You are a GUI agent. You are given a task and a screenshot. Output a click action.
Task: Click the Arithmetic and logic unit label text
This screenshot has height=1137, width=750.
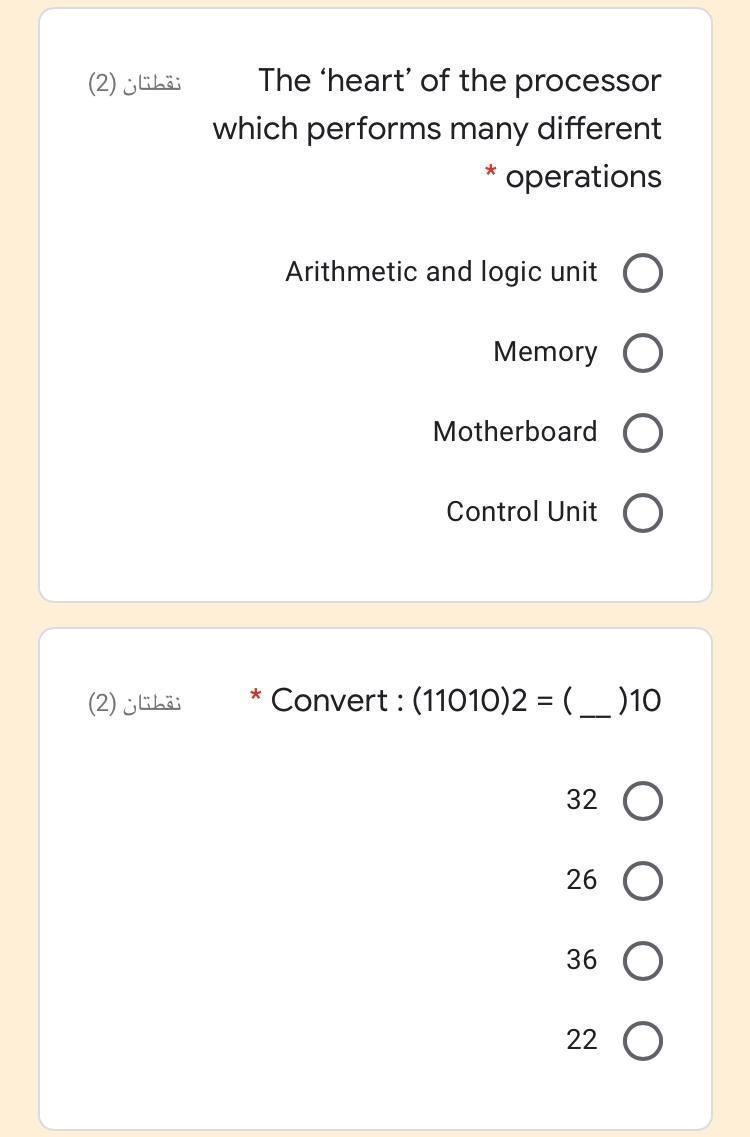click(442, 271)
